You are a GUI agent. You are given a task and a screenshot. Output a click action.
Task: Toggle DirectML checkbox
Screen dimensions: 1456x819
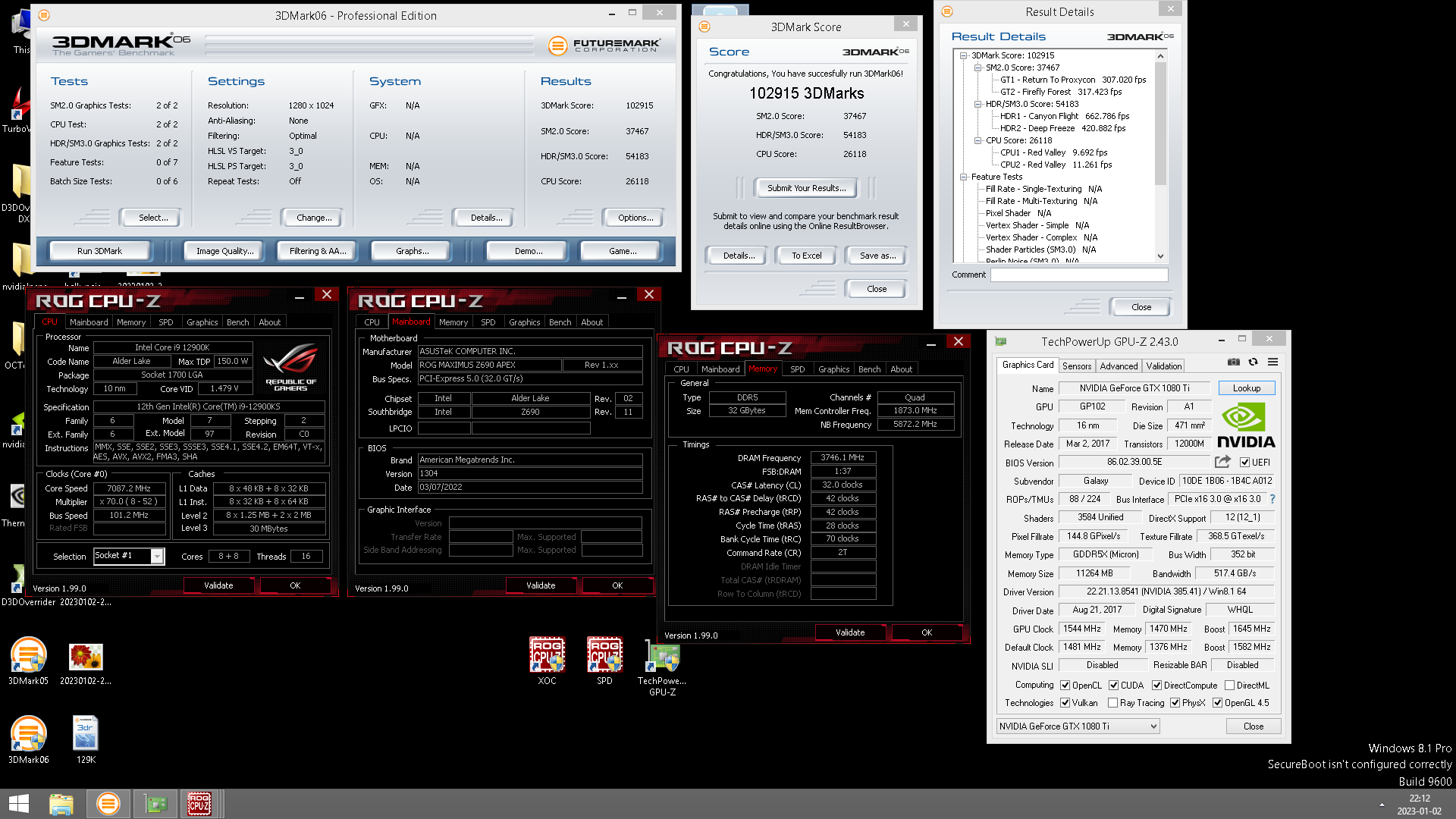coord(1230,686)
